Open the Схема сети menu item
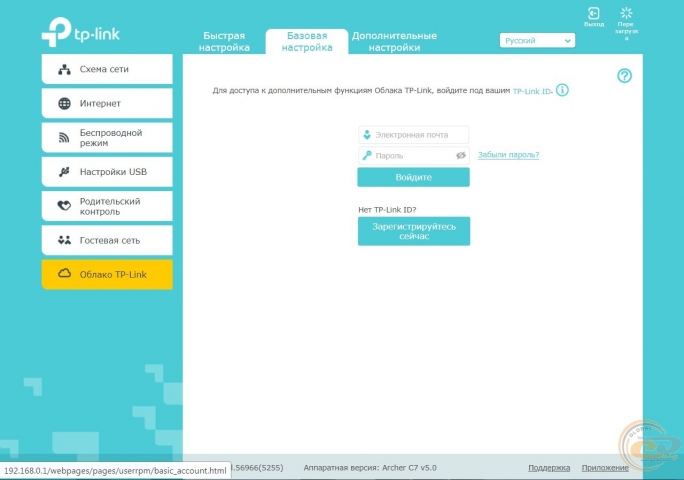 tap(107, 69)
